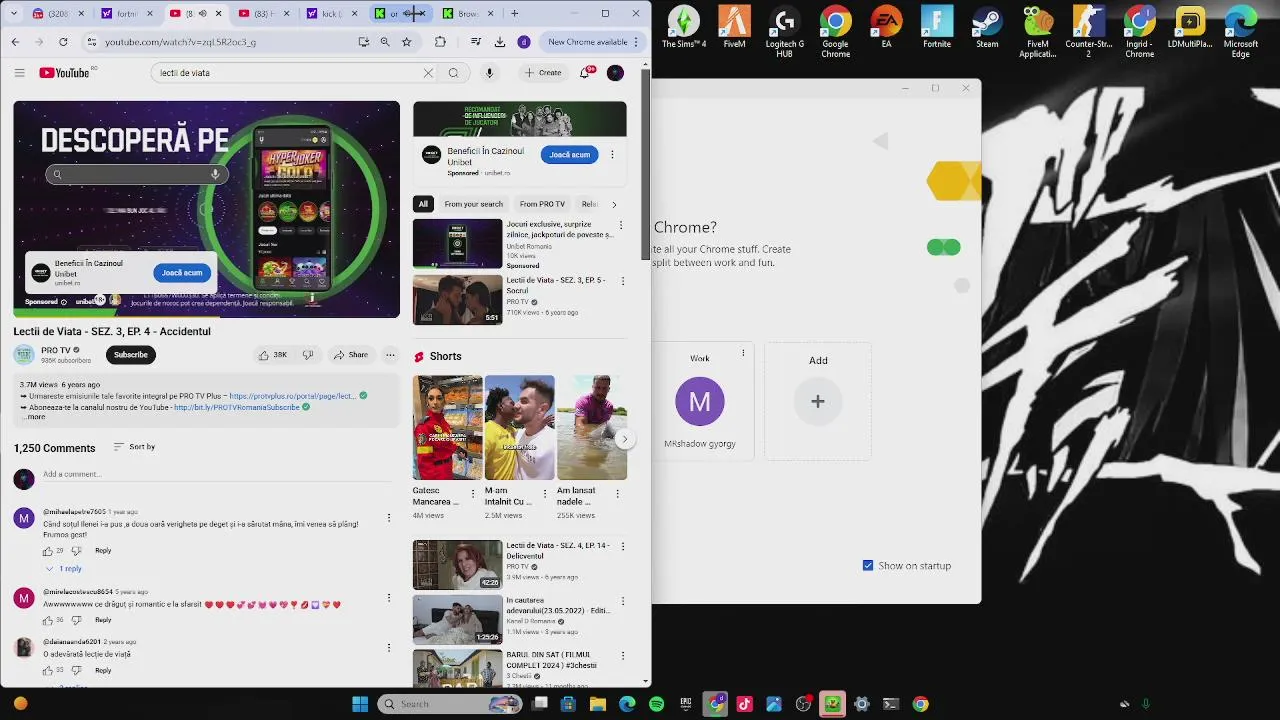
Task: Open the Fortnite desktop shortcut
Action: (937, 29)
